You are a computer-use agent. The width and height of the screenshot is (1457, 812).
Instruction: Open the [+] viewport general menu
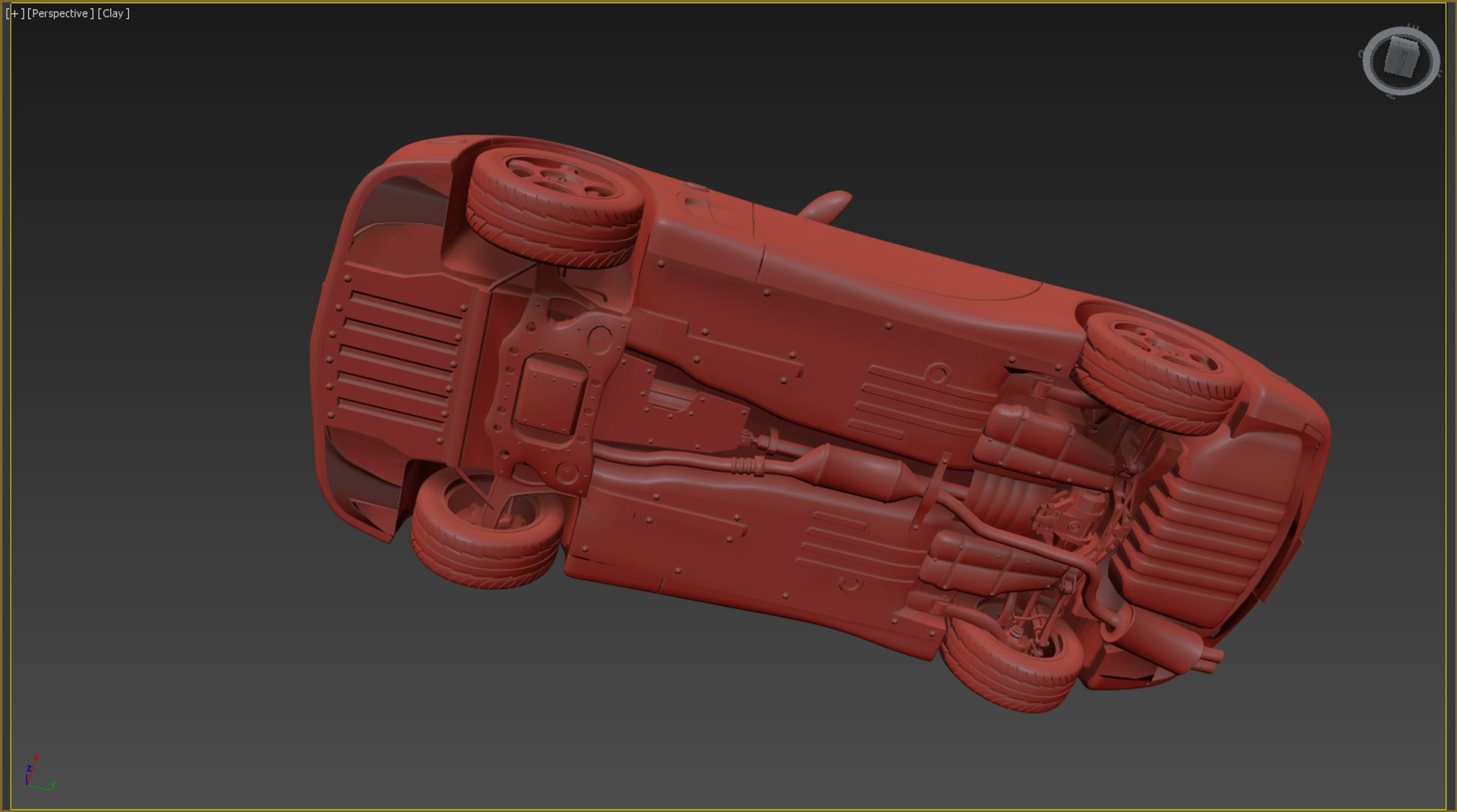click(14, 14)
